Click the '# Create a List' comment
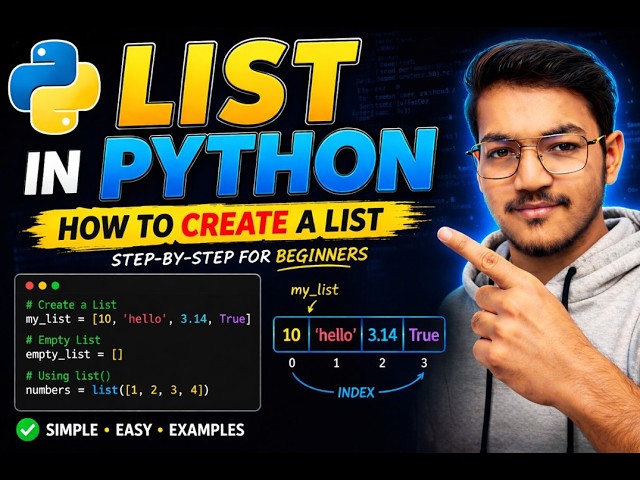Viewport: 640px width, 480px height. [x=71, y=305]
